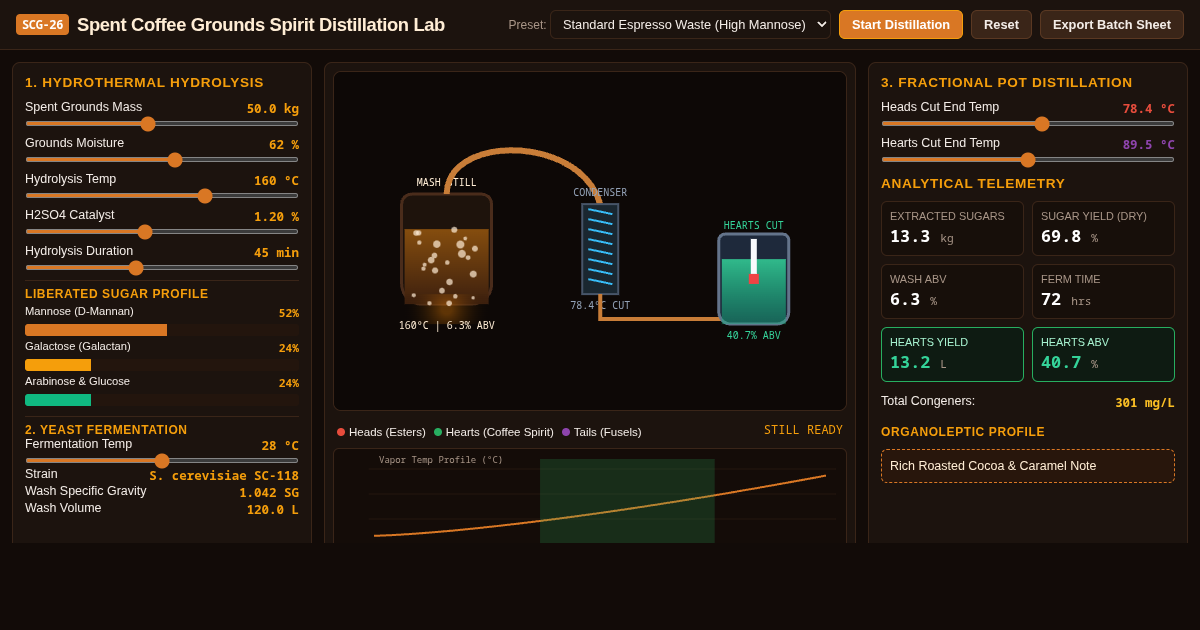Click the purple Tails (Fusels) legend dot

click(x=566, y=432)
